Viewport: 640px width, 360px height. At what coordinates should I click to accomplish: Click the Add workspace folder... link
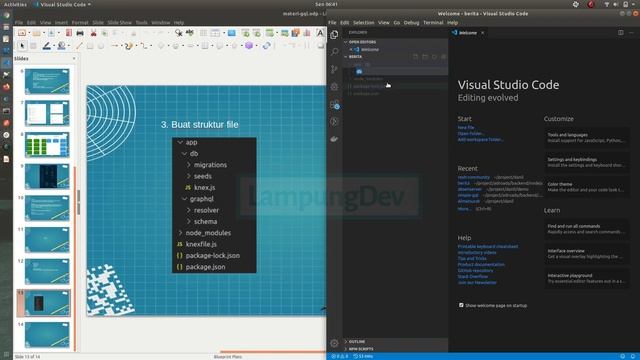(x=480, y=140)
